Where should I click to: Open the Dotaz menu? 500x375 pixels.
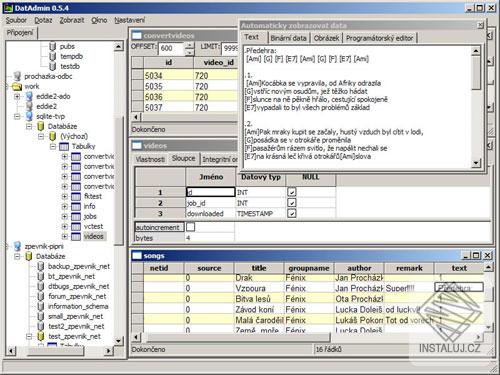pyautogui.click(x=43, y=20)
